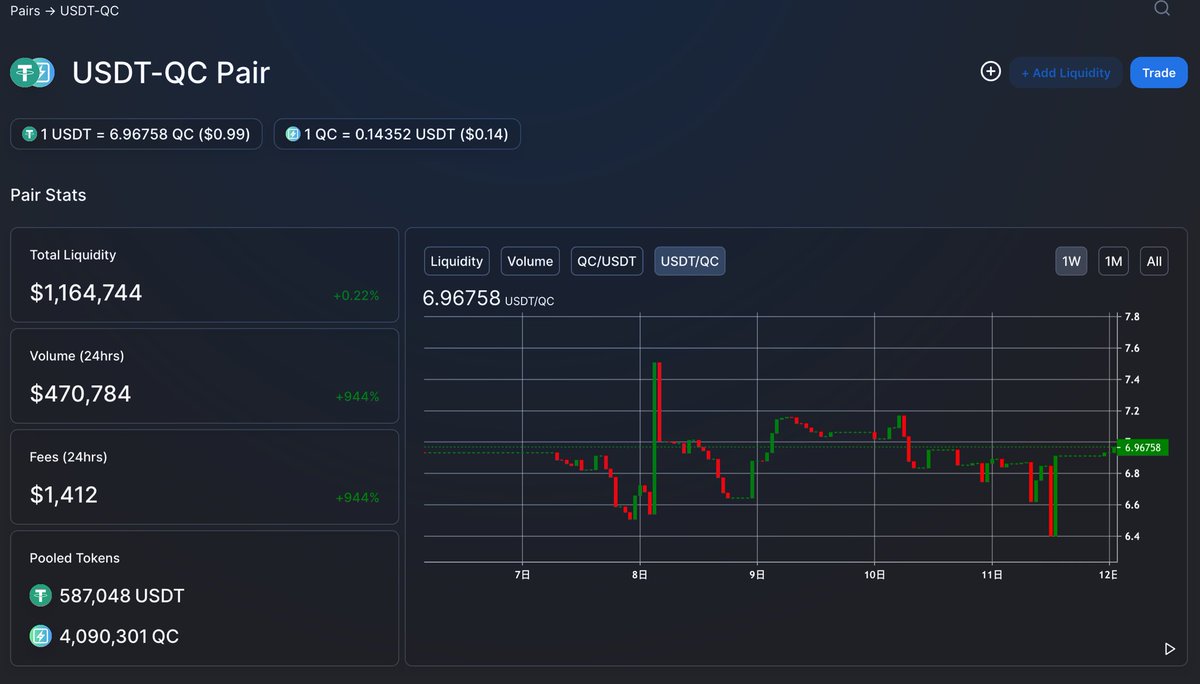Click the USDT icon in price chip
Image resolution: width=1200 pixels, height=684 pixels.
pyautogui.click(x=29, y=134)
